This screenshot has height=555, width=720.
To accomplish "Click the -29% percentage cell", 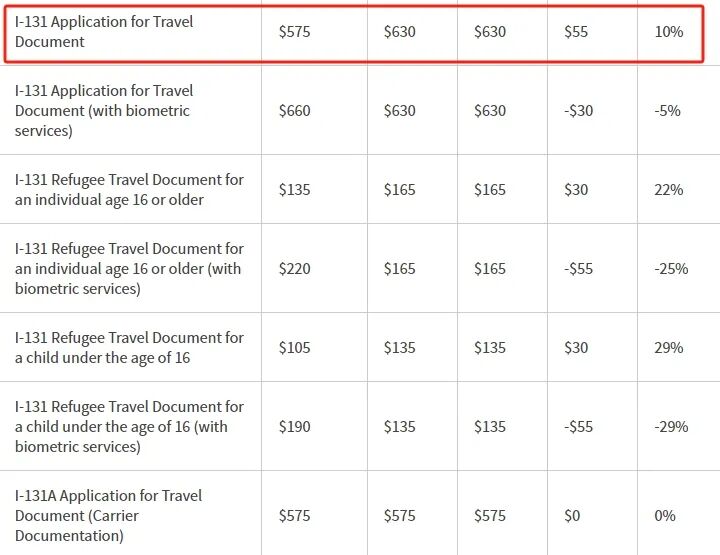I will (671, 426).
